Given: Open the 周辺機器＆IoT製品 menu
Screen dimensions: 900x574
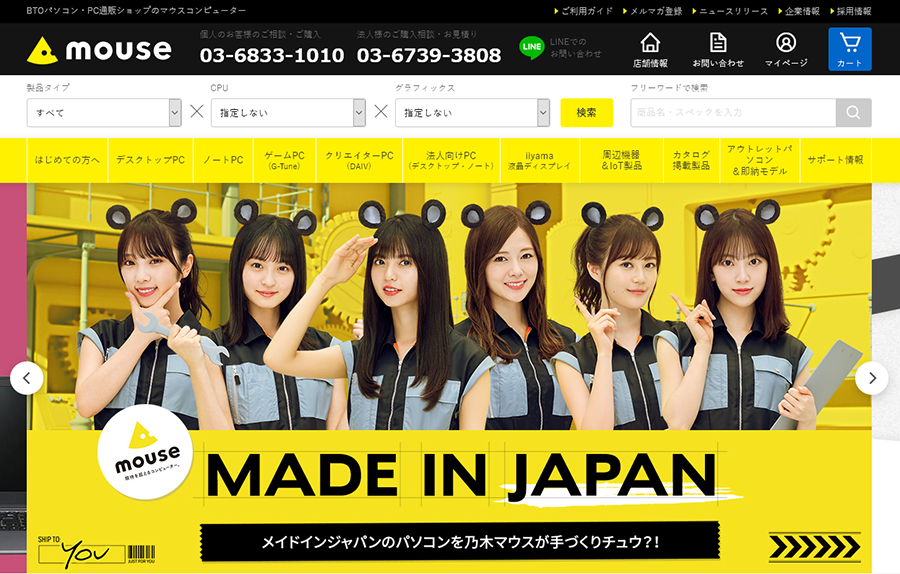Looking at the screenshot, I should pos(622,160).
